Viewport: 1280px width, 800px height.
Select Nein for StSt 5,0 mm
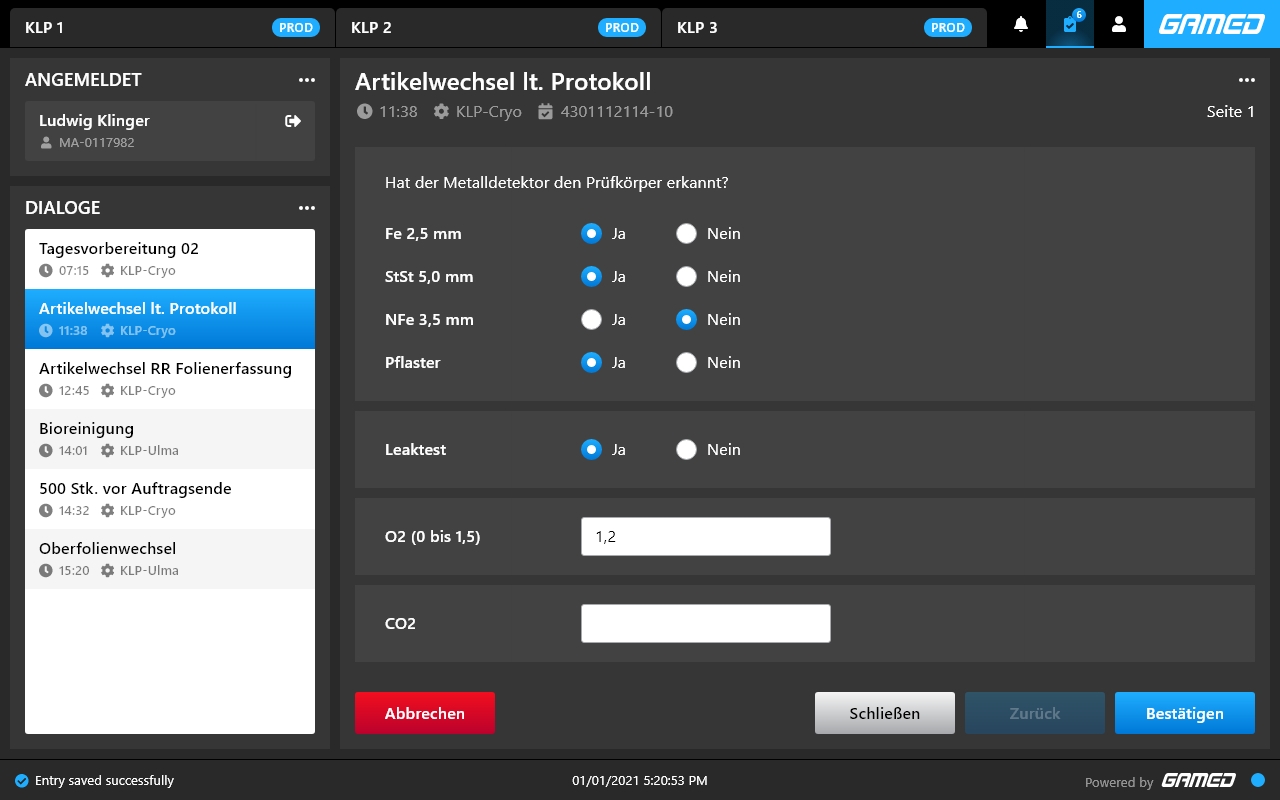[x=686, y=276]
